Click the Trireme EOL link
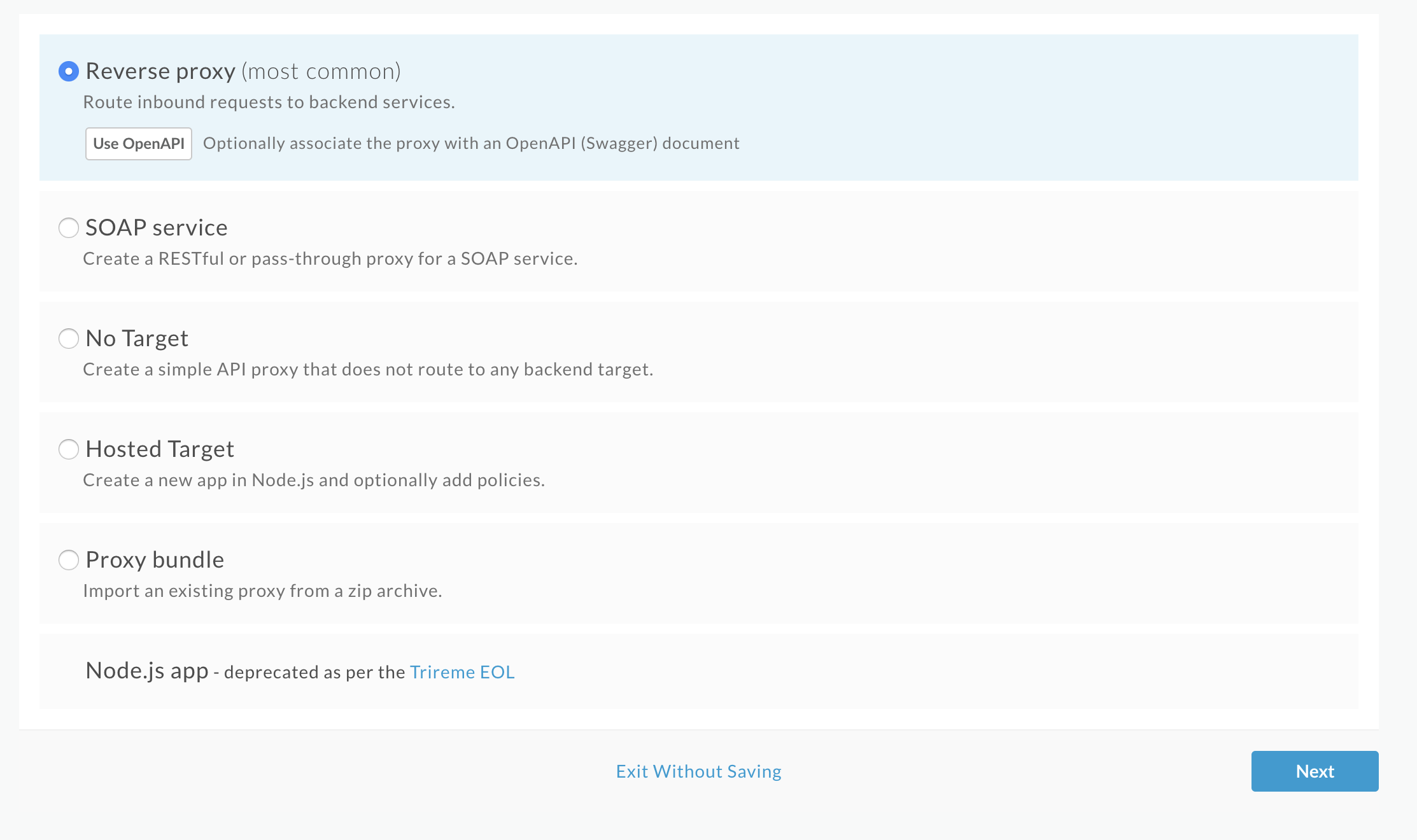 [x=462, y=671]
